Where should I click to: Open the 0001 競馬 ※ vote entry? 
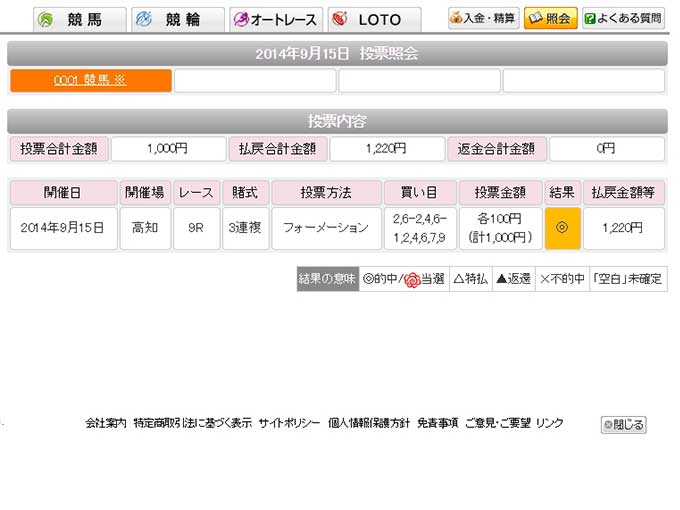tap(91, 80)
